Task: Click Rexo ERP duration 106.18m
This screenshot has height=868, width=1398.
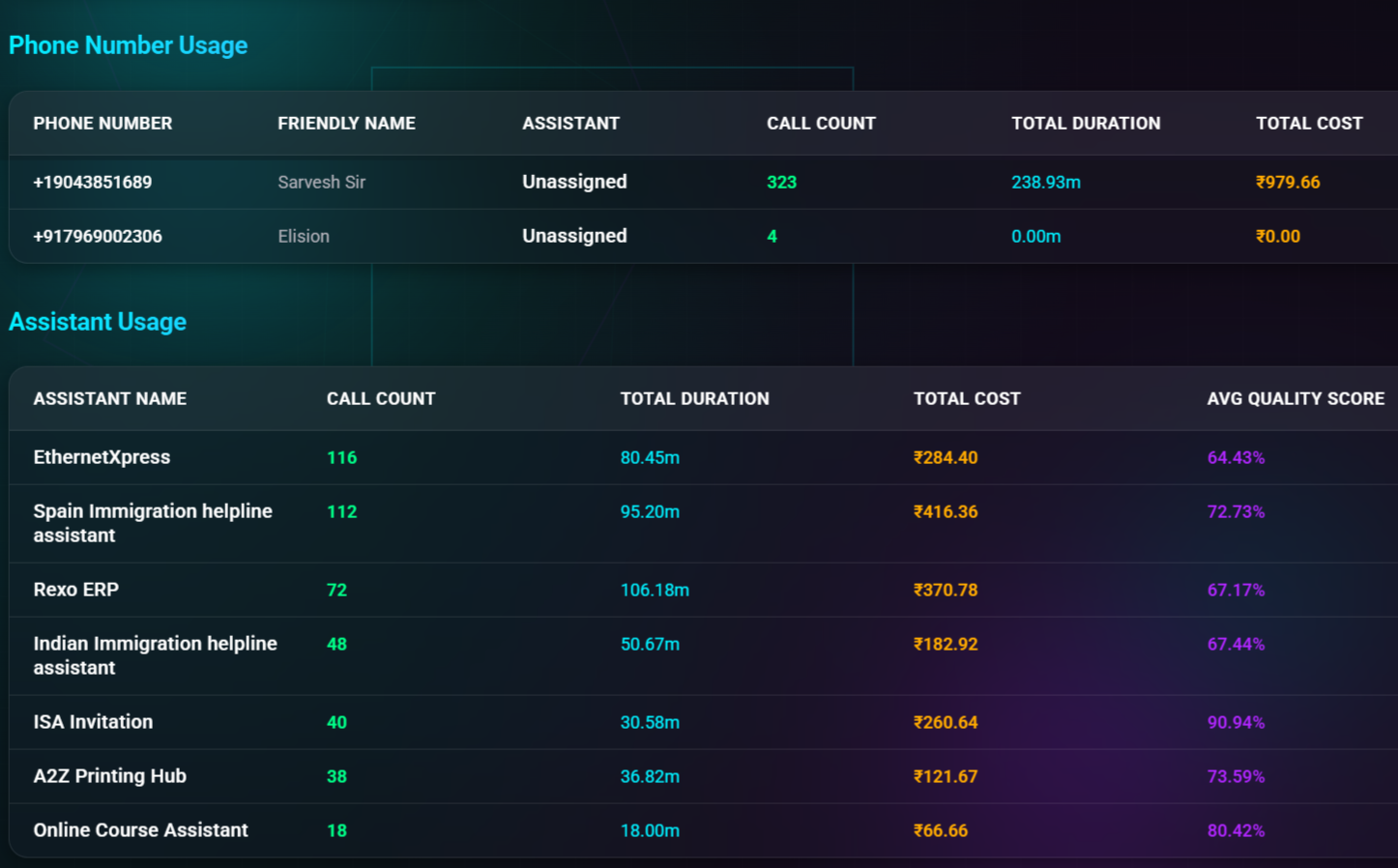Action: click(x=655, y=590)
